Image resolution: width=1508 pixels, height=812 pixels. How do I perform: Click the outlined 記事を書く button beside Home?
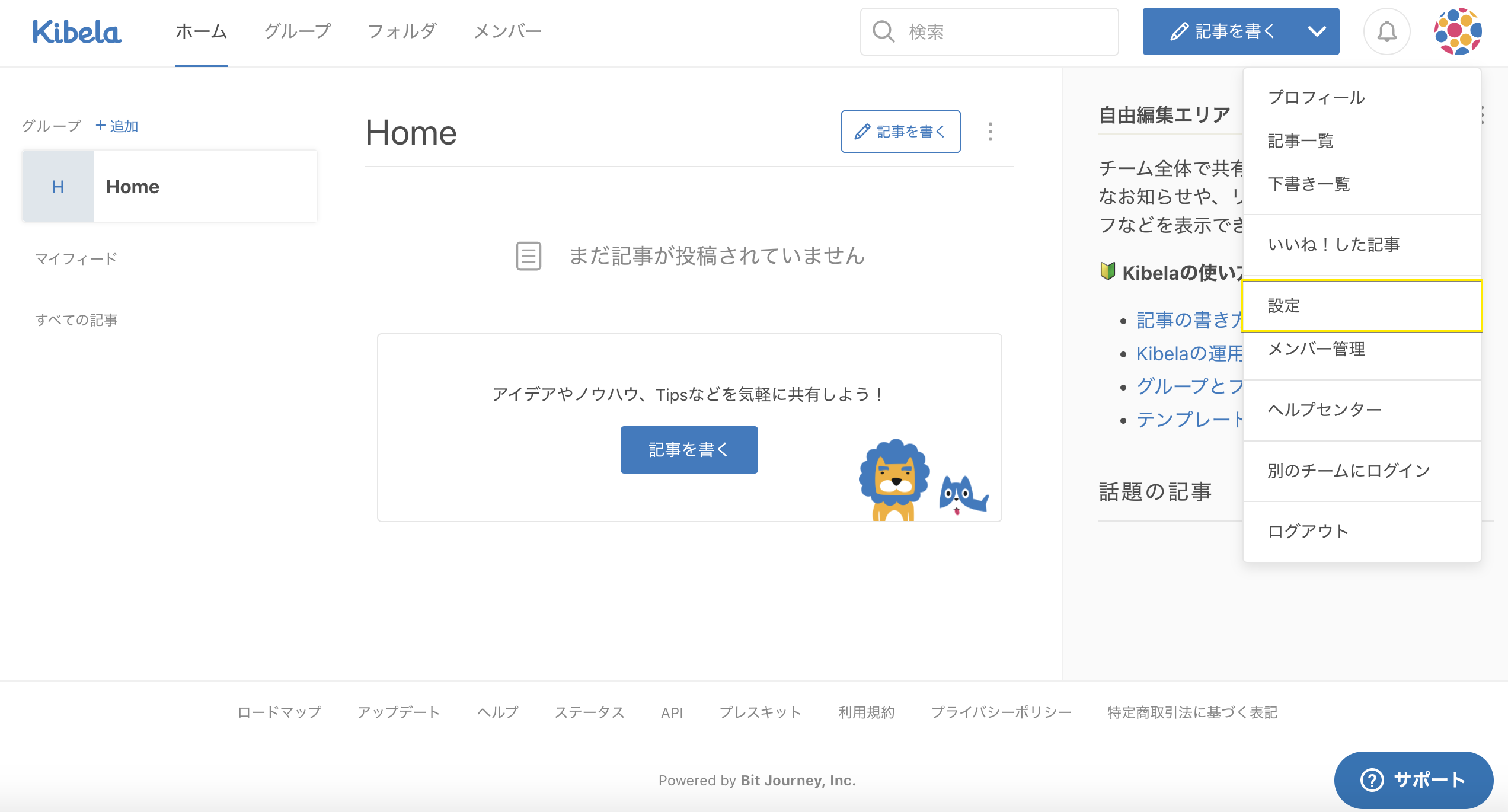point(900,132)
